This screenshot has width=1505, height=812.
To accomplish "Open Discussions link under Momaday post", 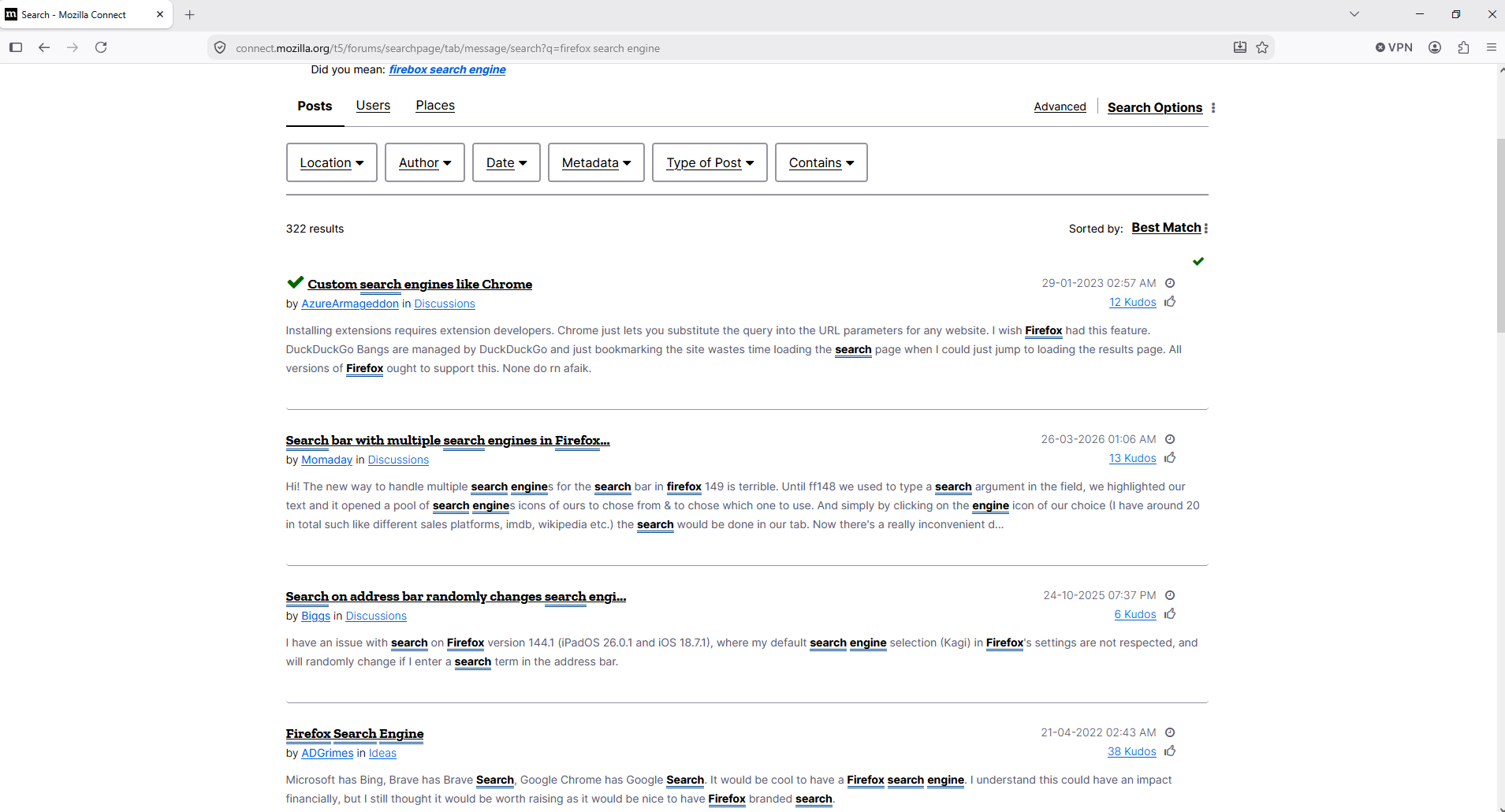I will tap(398, 460).
